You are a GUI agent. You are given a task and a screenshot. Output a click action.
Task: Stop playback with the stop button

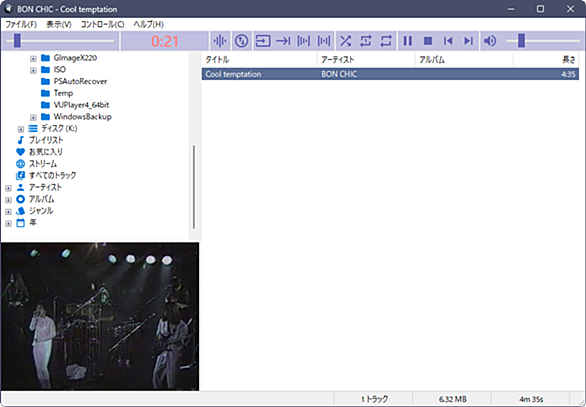428,41
